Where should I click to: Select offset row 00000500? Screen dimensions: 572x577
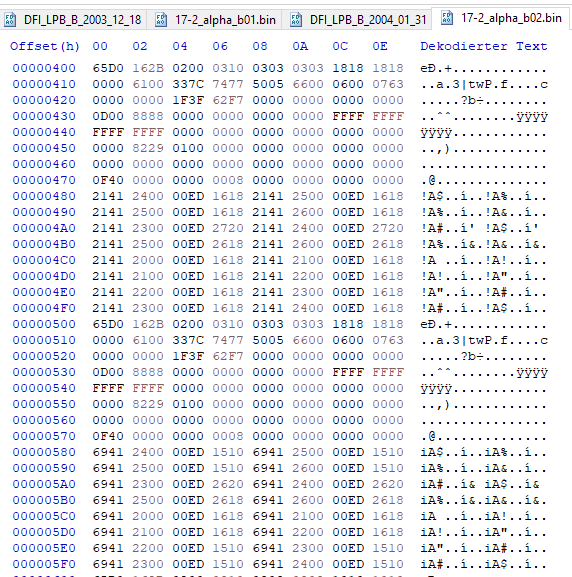click(44, 324)
